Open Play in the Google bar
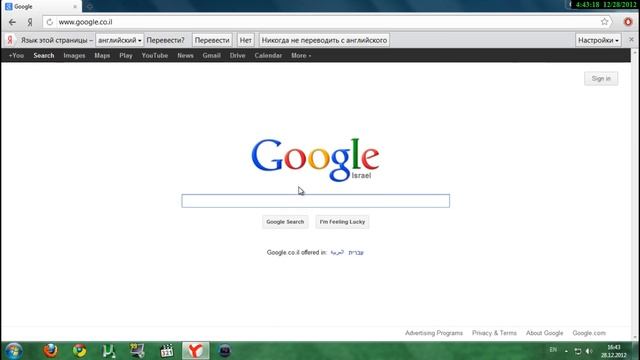 point(126,56)
